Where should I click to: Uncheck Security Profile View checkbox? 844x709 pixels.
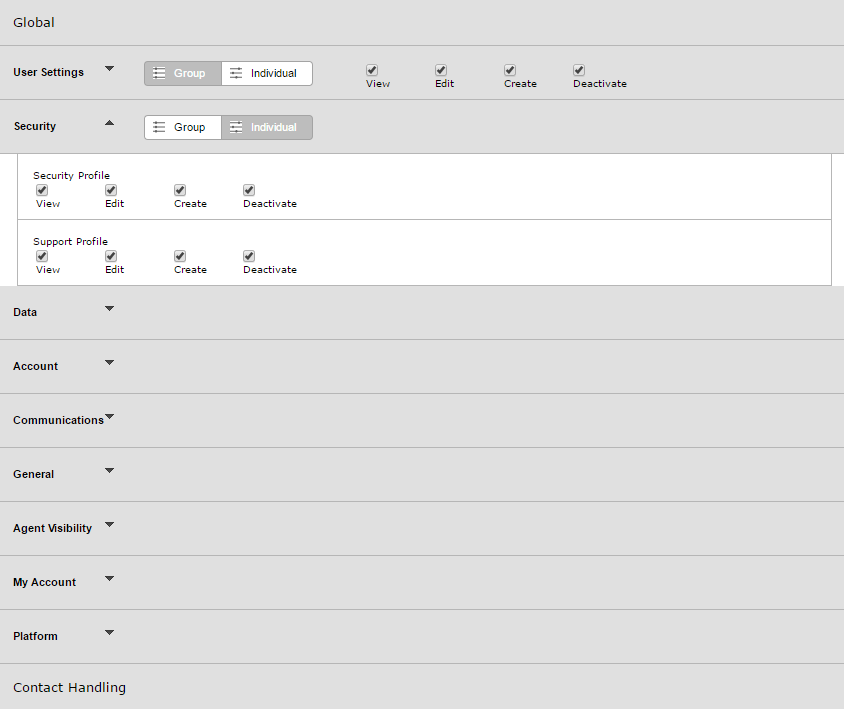point(42,190)
